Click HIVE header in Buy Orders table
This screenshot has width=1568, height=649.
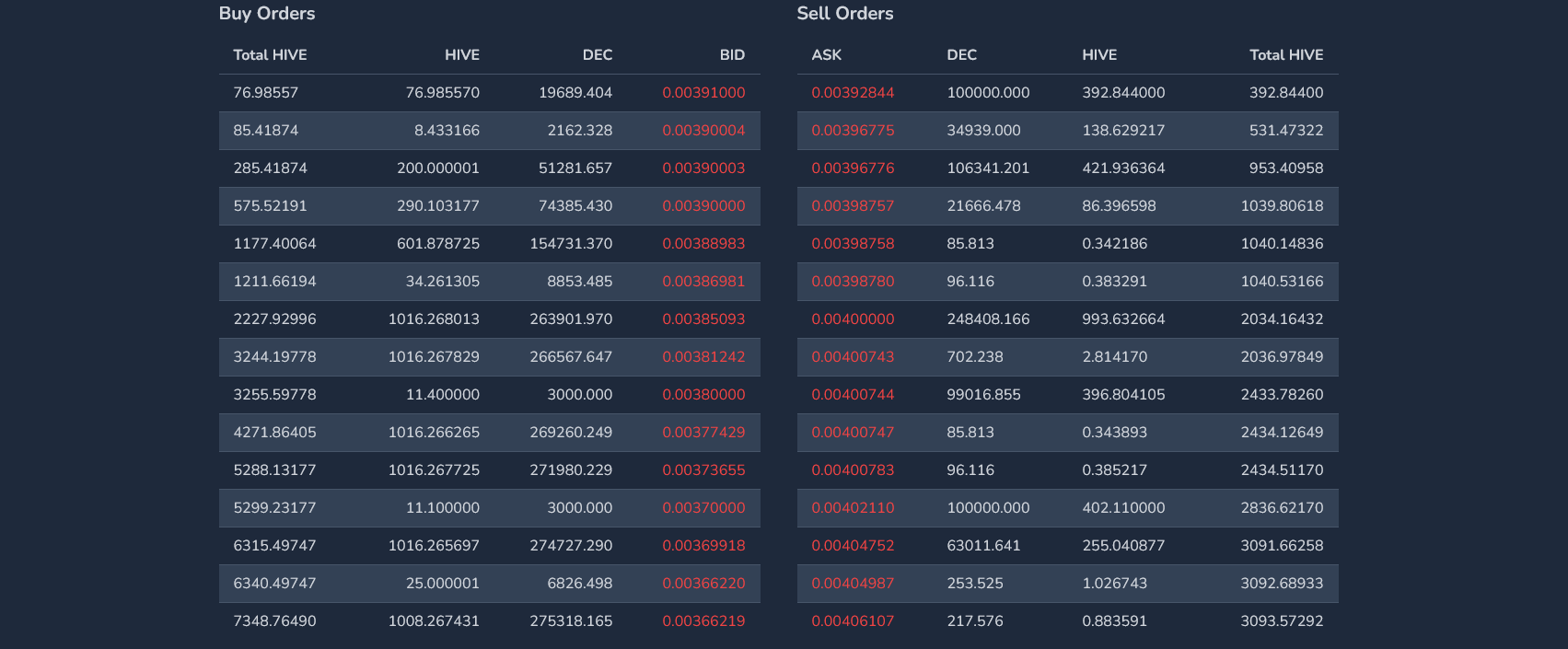coord(462,55)
